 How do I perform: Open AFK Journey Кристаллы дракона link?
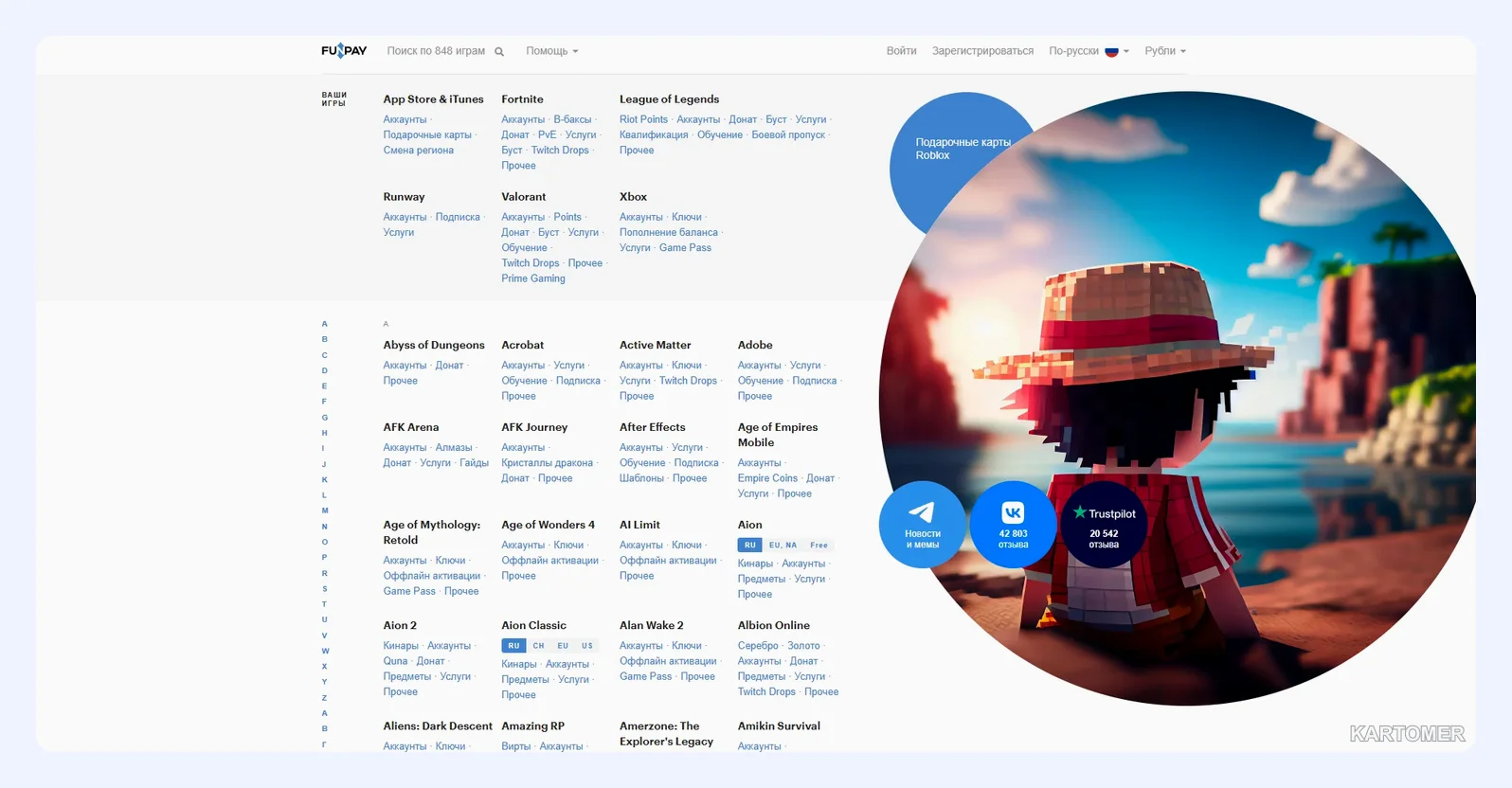(547, 463)
